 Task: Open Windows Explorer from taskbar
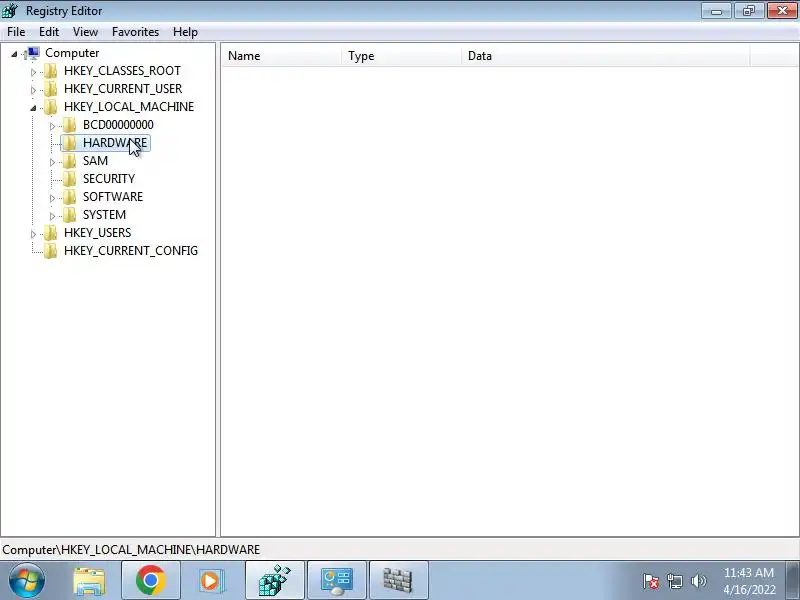(89, 580)
